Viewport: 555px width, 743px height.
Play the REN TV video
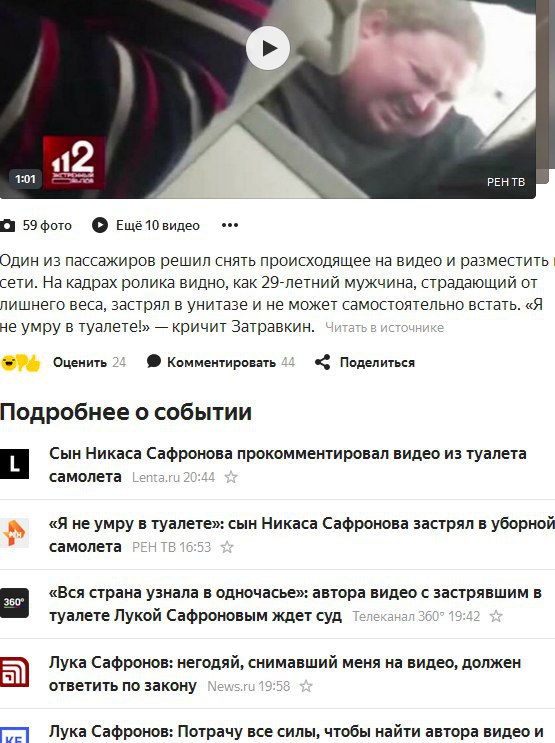pos(268,48)
